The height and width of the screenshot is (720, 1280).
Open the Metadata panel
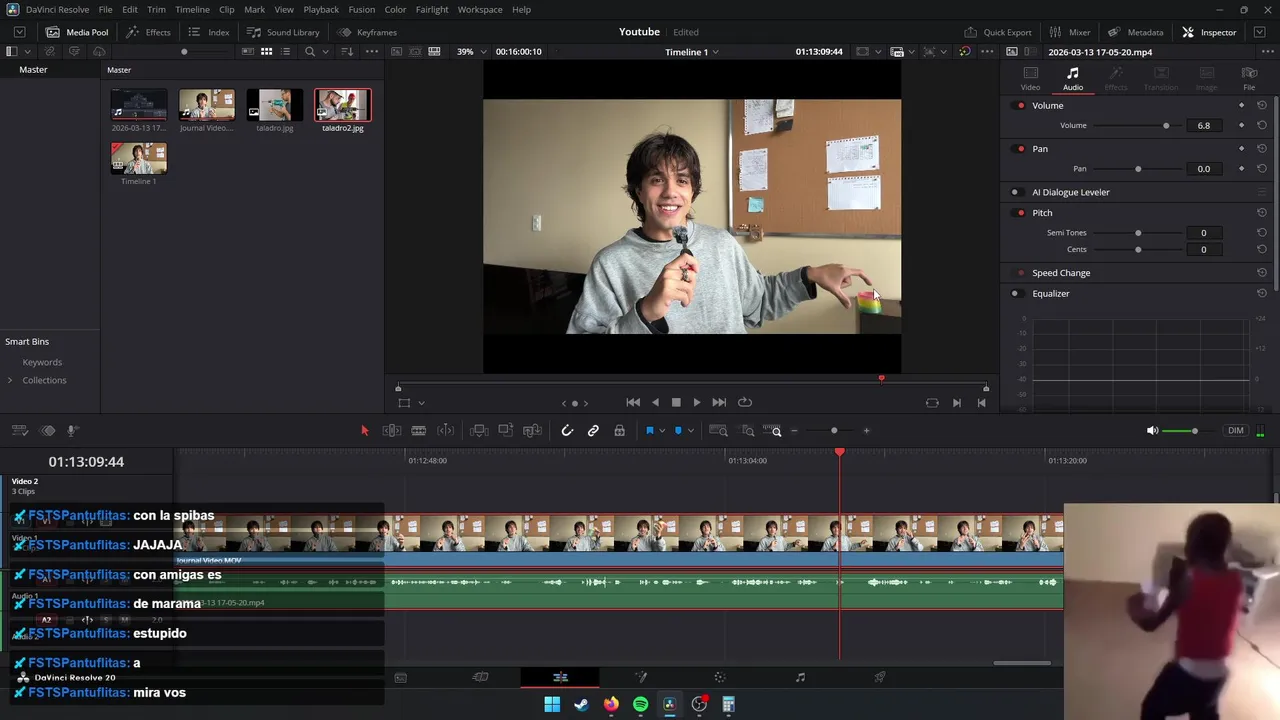coord(1135,32)
